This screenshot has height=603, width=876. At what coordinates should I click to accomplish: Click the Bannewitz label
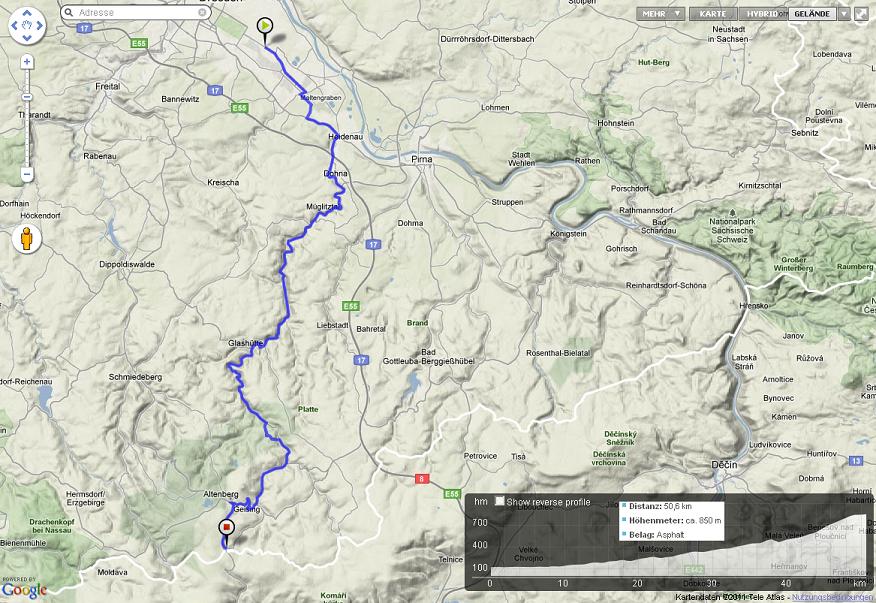(x=180, y=99)
